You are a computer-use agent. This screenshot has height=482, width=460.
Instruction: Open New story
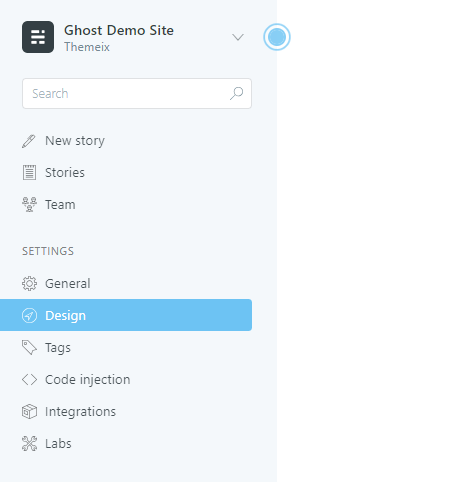[x=75, y=141]
